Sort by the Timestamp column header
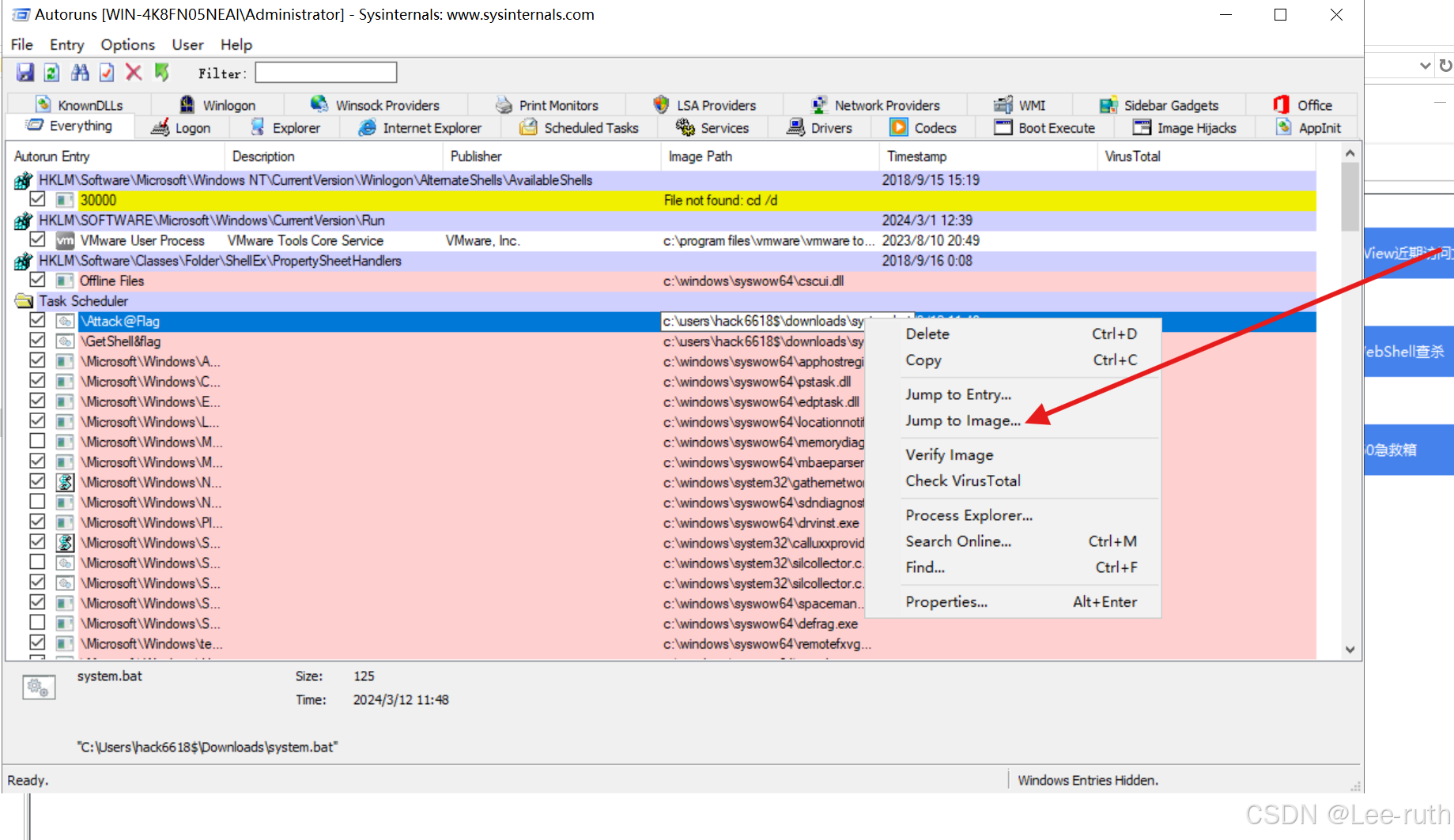The height and width of the screenshot is (840, 1454). click(988, 156)
